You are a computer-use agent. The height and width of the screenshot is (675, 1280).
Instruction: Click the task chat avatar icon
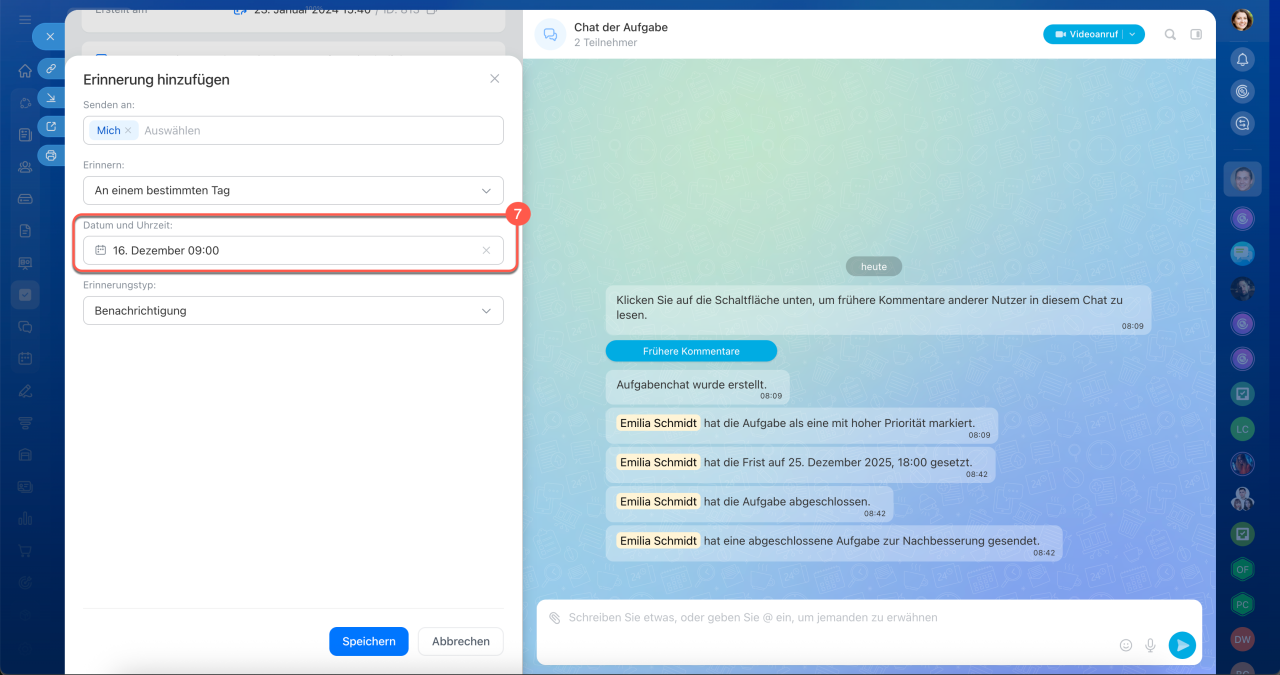pos(550,35)
